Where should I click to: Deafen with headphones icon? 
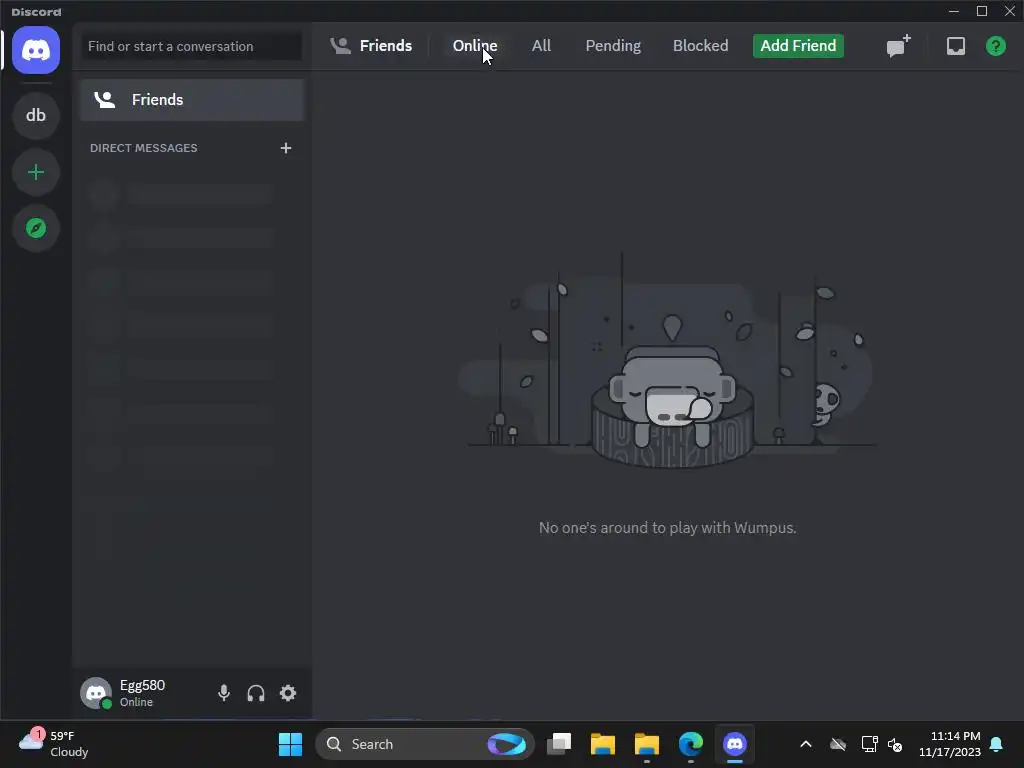256,693
